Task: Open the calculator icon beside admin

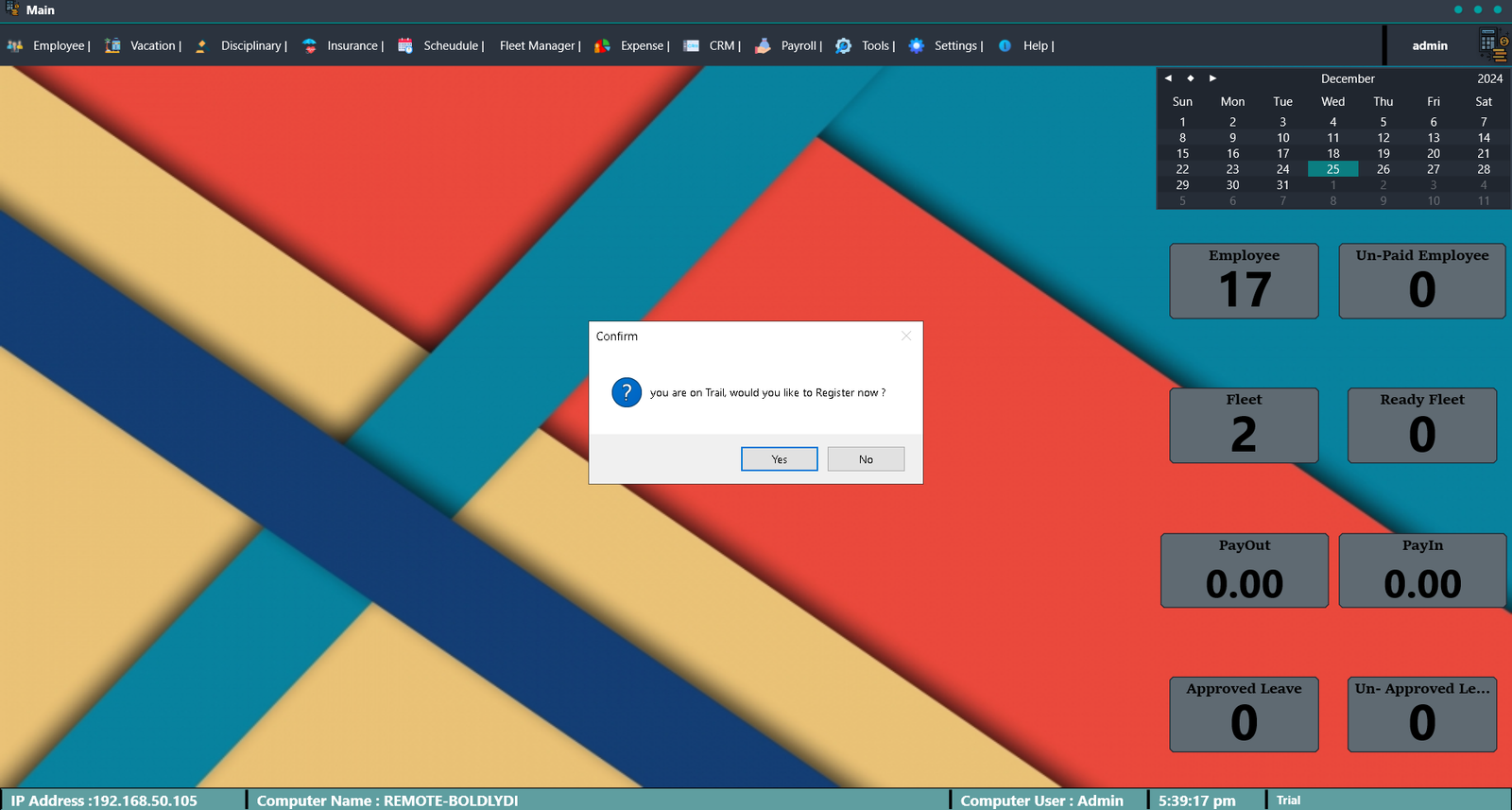Action: [1492, 44]
